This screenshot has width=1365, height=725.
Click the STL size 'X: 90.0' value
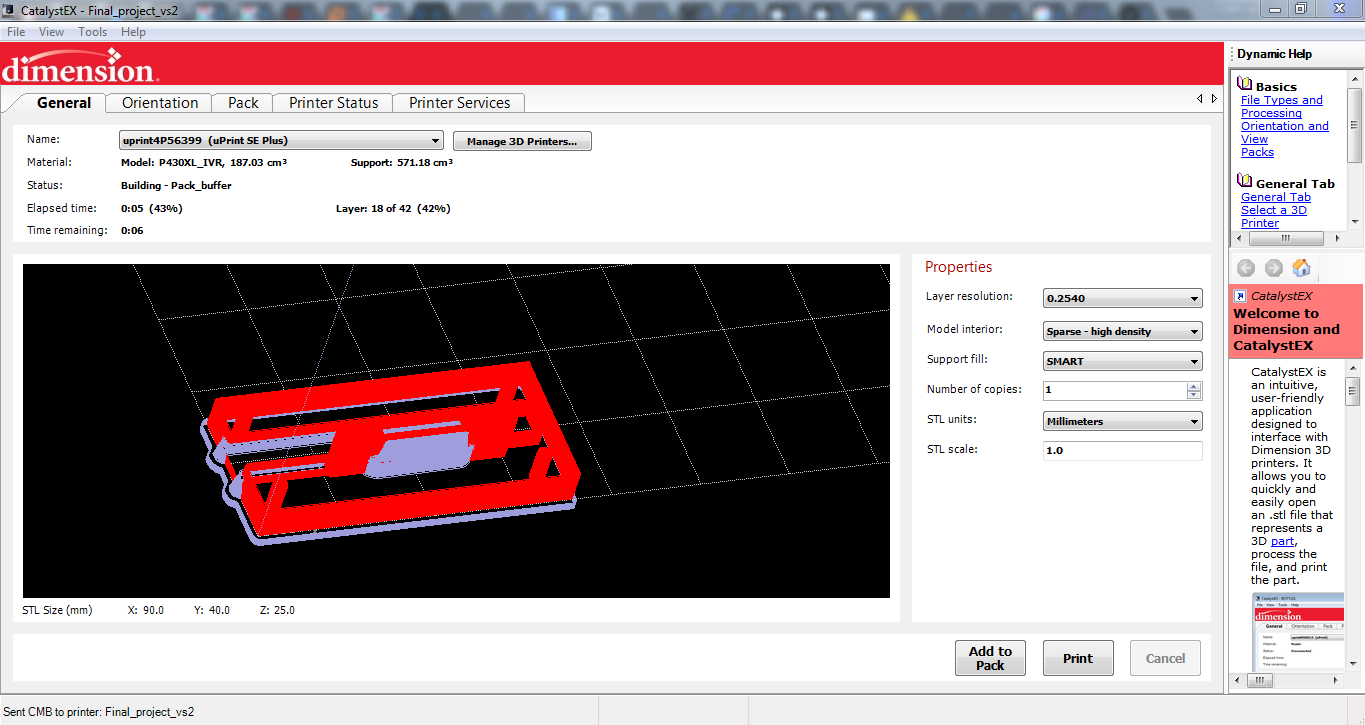tap(146, 610)
